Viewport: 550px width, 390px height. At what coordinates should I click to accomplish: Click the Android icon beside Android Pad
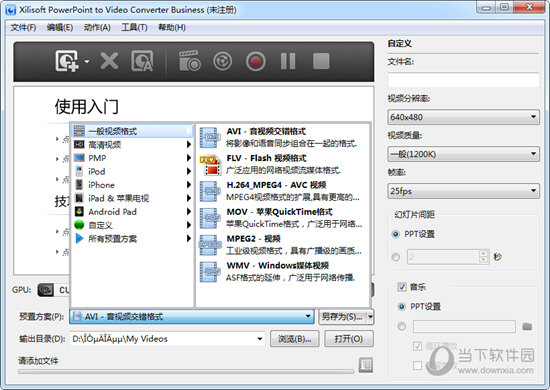pyautogui.click(x=79, y=211)
